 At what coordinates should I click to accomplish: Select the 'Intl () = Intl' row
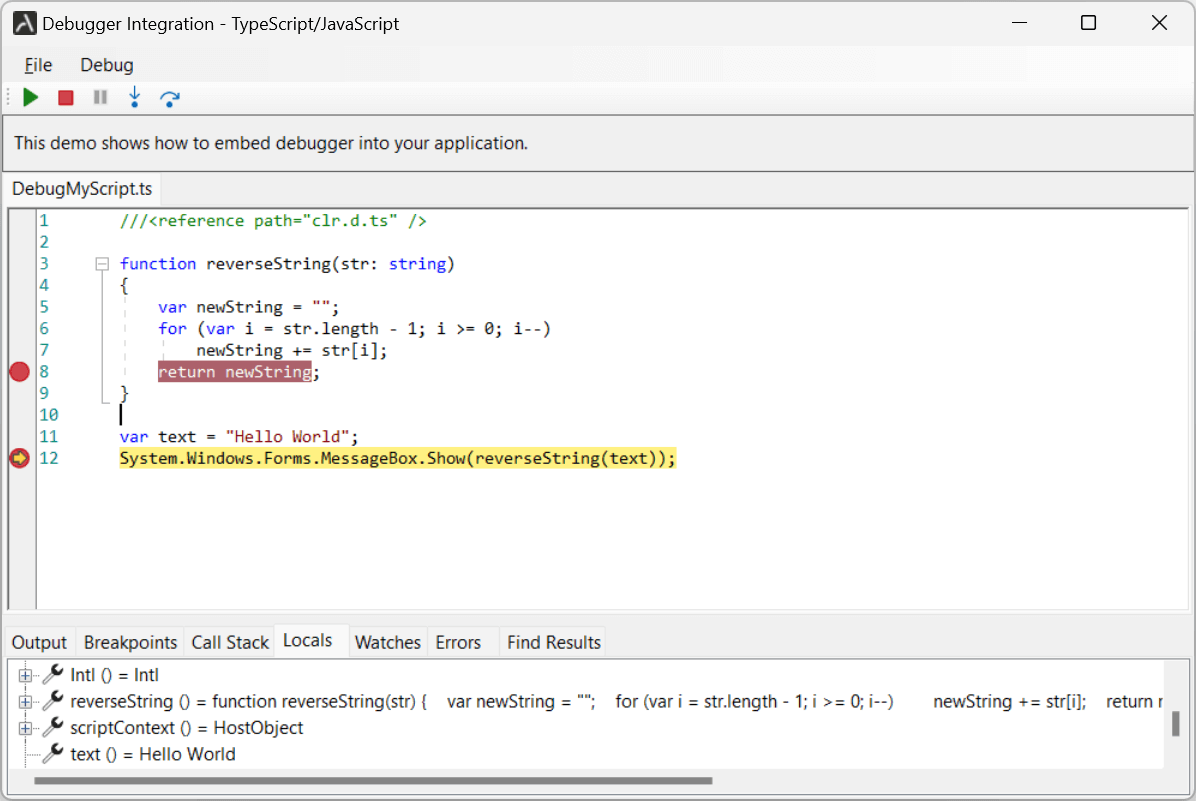tap(114, 675)
